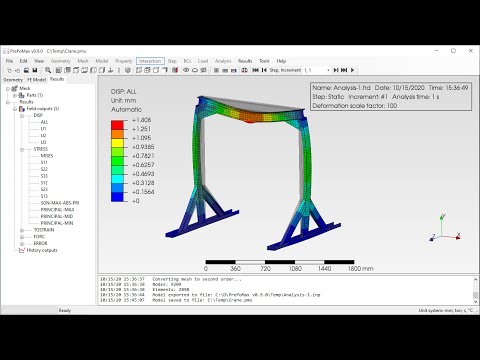480x360 pixels.
Task: Click the scale bar ruler
Action: [x=280, y=262]
